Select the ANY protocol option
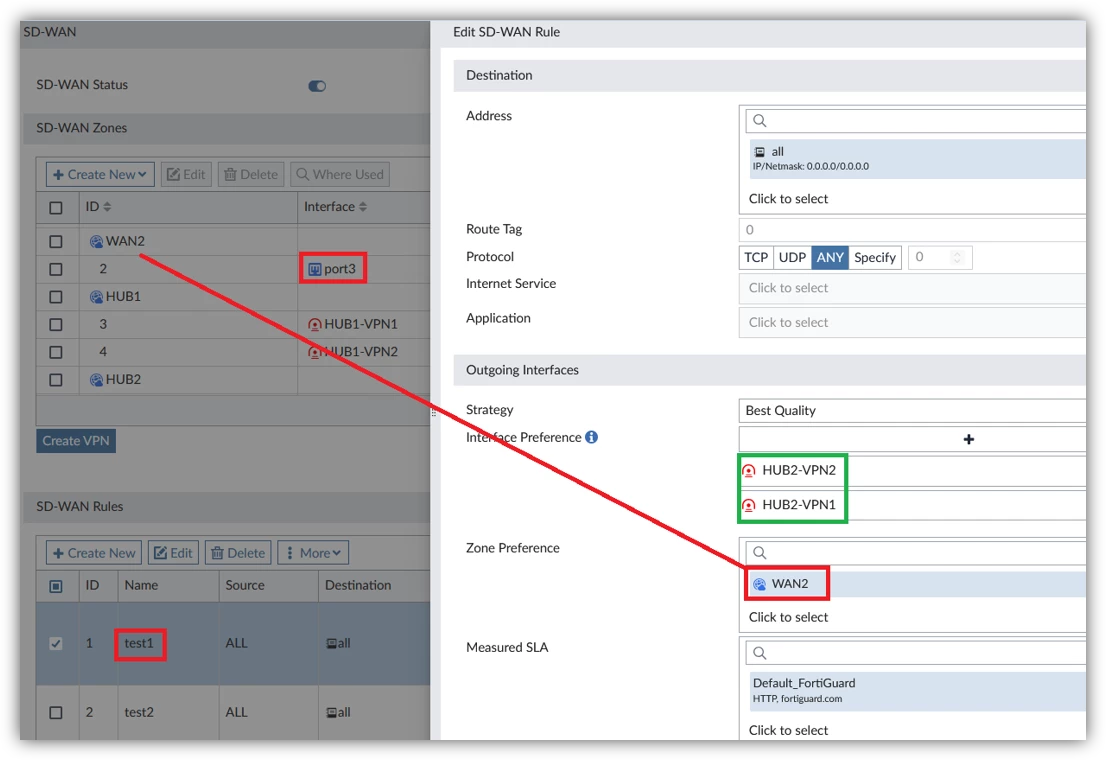The height and width of the screenshot is (760, 1106). coord(830,258)
